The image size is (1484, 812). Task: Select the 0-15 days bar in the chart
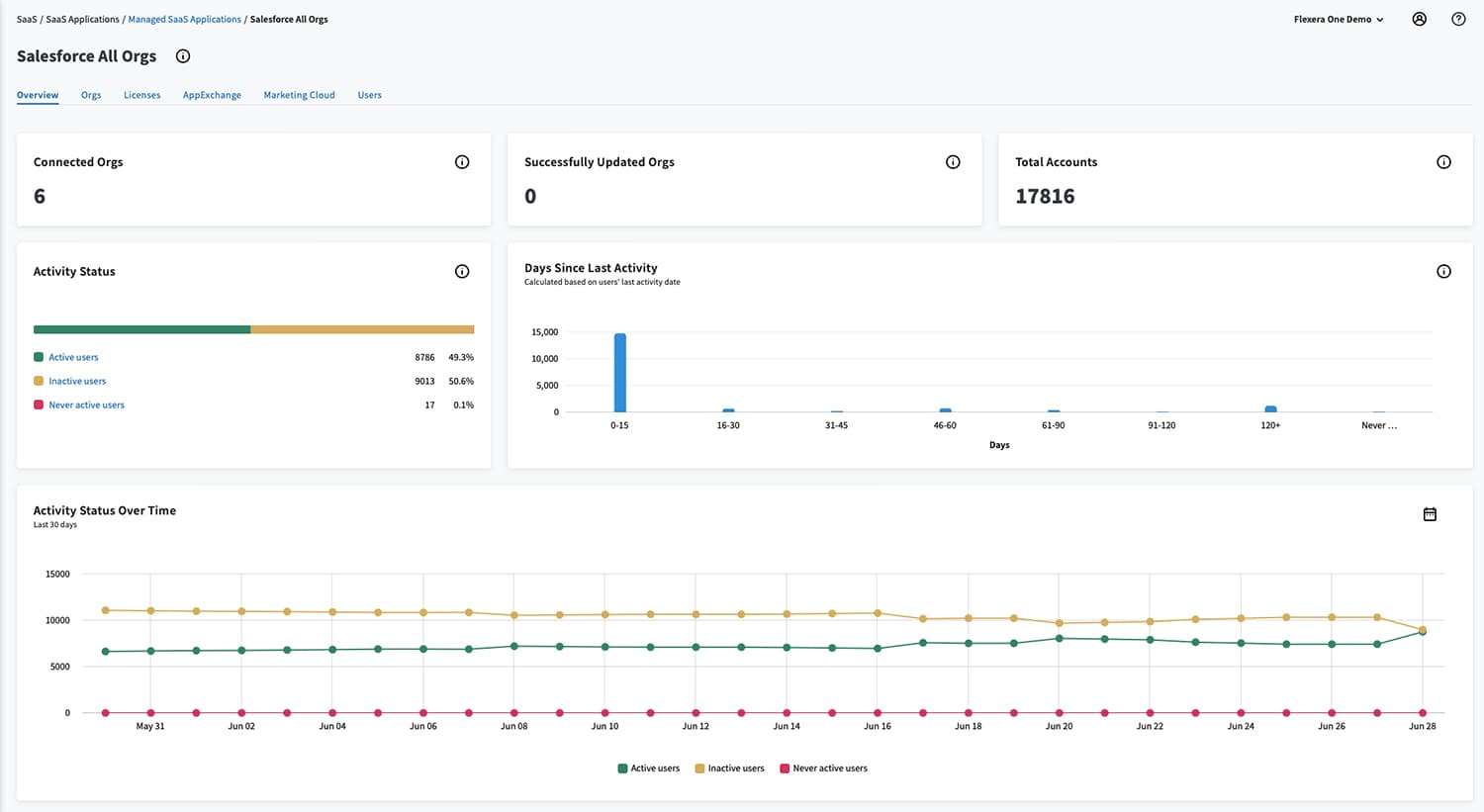tap(619, 371)
